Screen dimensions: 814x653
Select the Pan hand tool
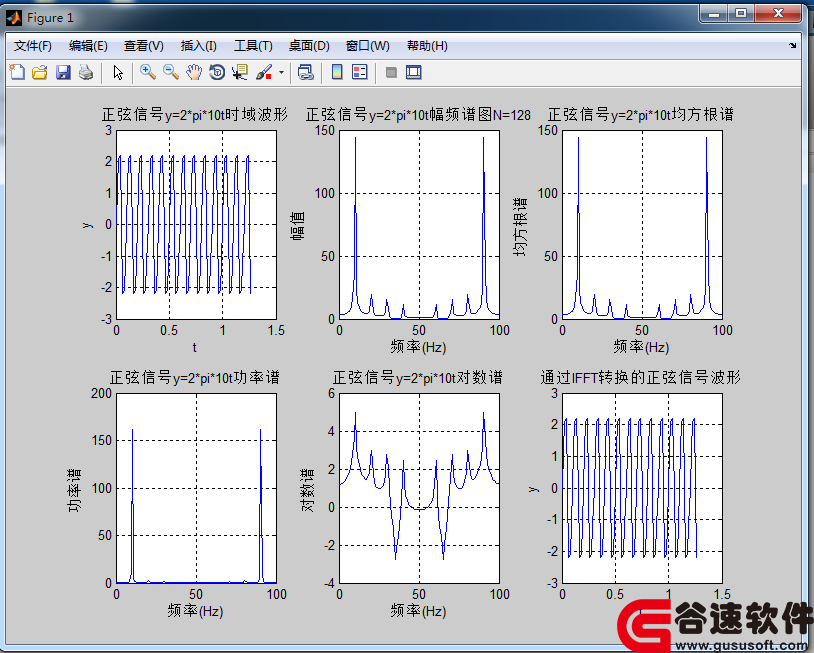(194, 72)
